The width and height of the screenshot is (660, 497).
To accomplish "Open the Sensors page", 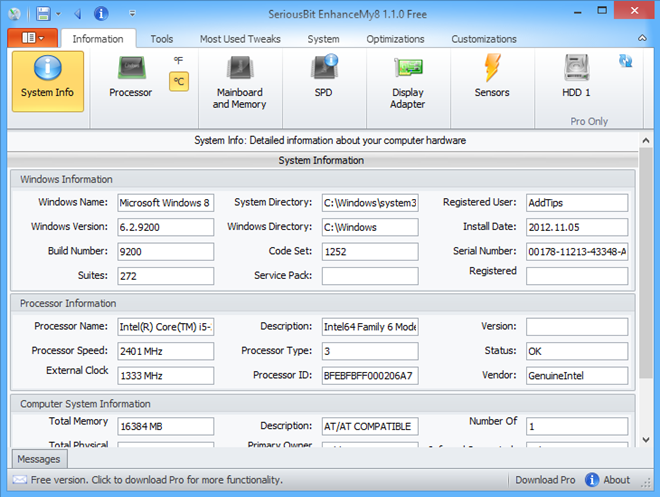I will (492, 77).
